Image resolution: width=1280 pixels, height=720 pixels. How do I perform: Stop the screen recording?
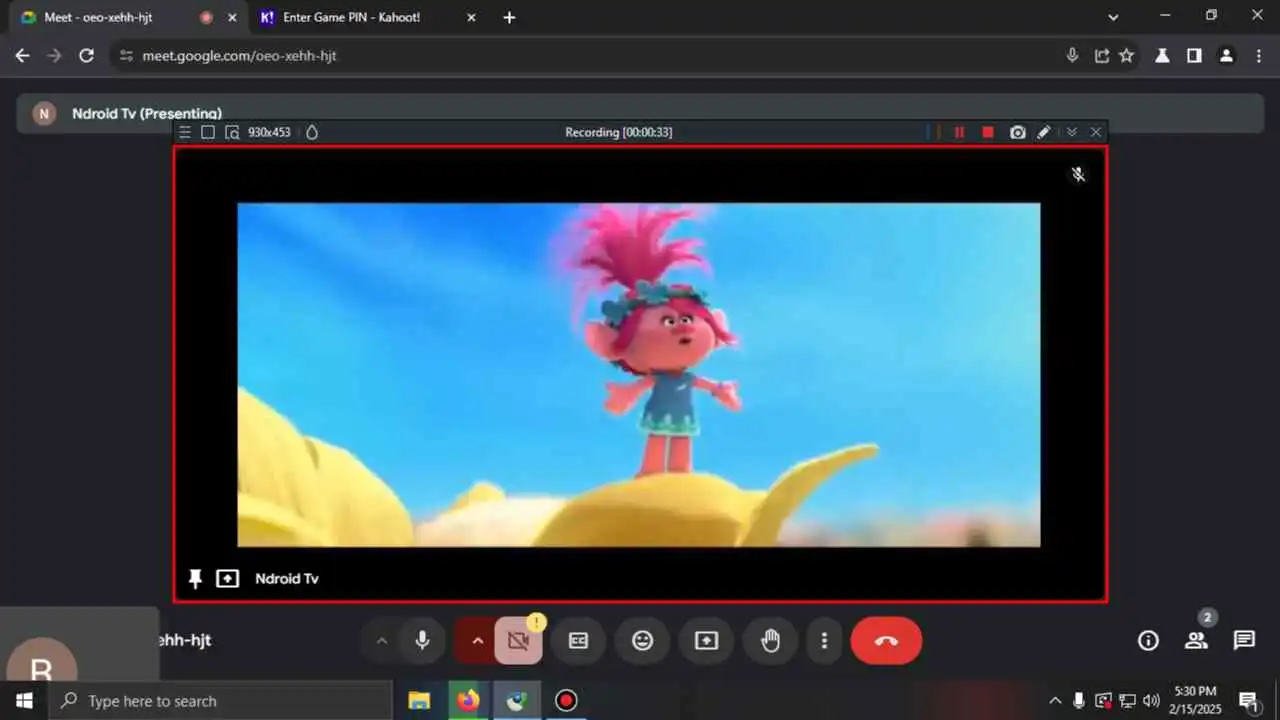click(x=988, y=132)
